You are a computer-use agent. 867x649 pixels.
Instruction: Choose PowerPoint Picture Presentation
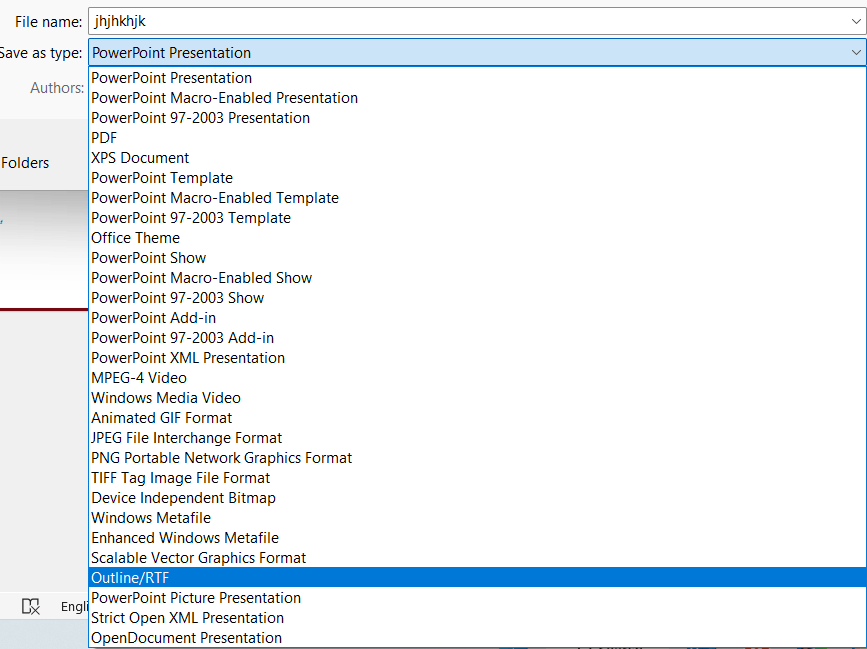477,598
